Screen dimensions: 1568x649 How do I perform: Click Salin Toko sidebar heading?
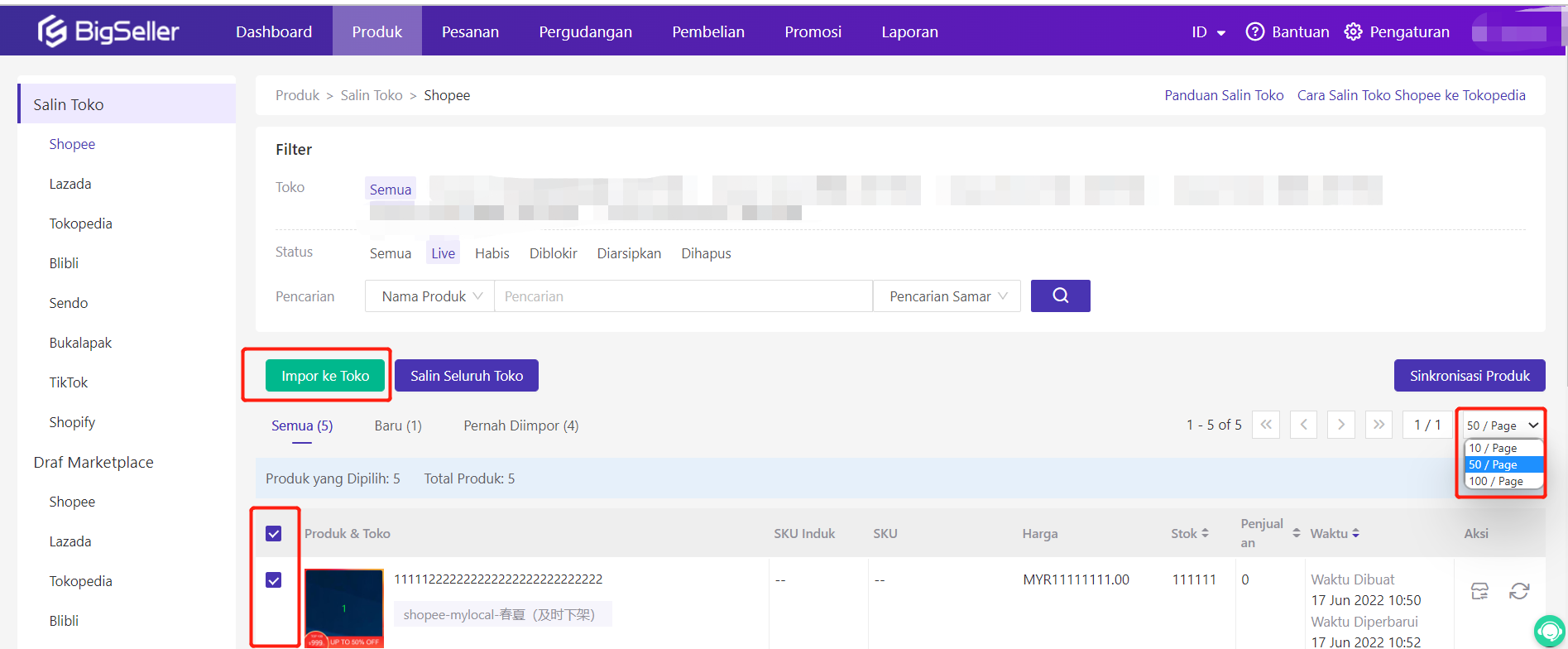pos(127,104)
